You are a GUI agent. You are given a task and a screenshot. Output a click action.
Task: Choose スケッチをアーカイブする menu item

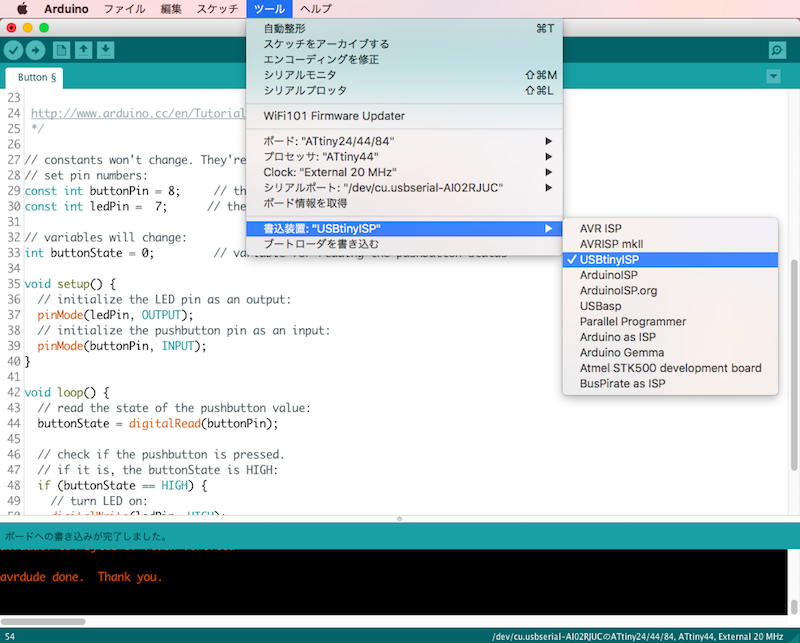pos(404,44)
